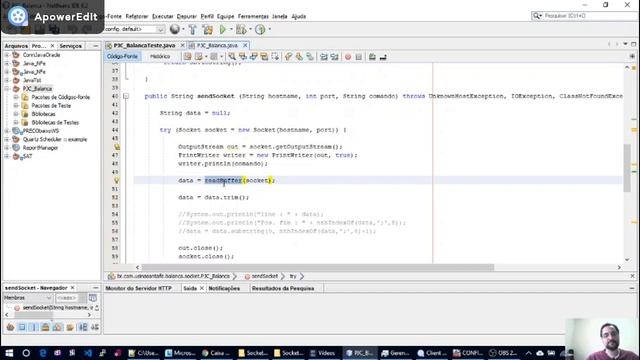
Task: Toggle highlight search icon in editor toolbar
Action: pyautogui.click(x=264, y=57)
